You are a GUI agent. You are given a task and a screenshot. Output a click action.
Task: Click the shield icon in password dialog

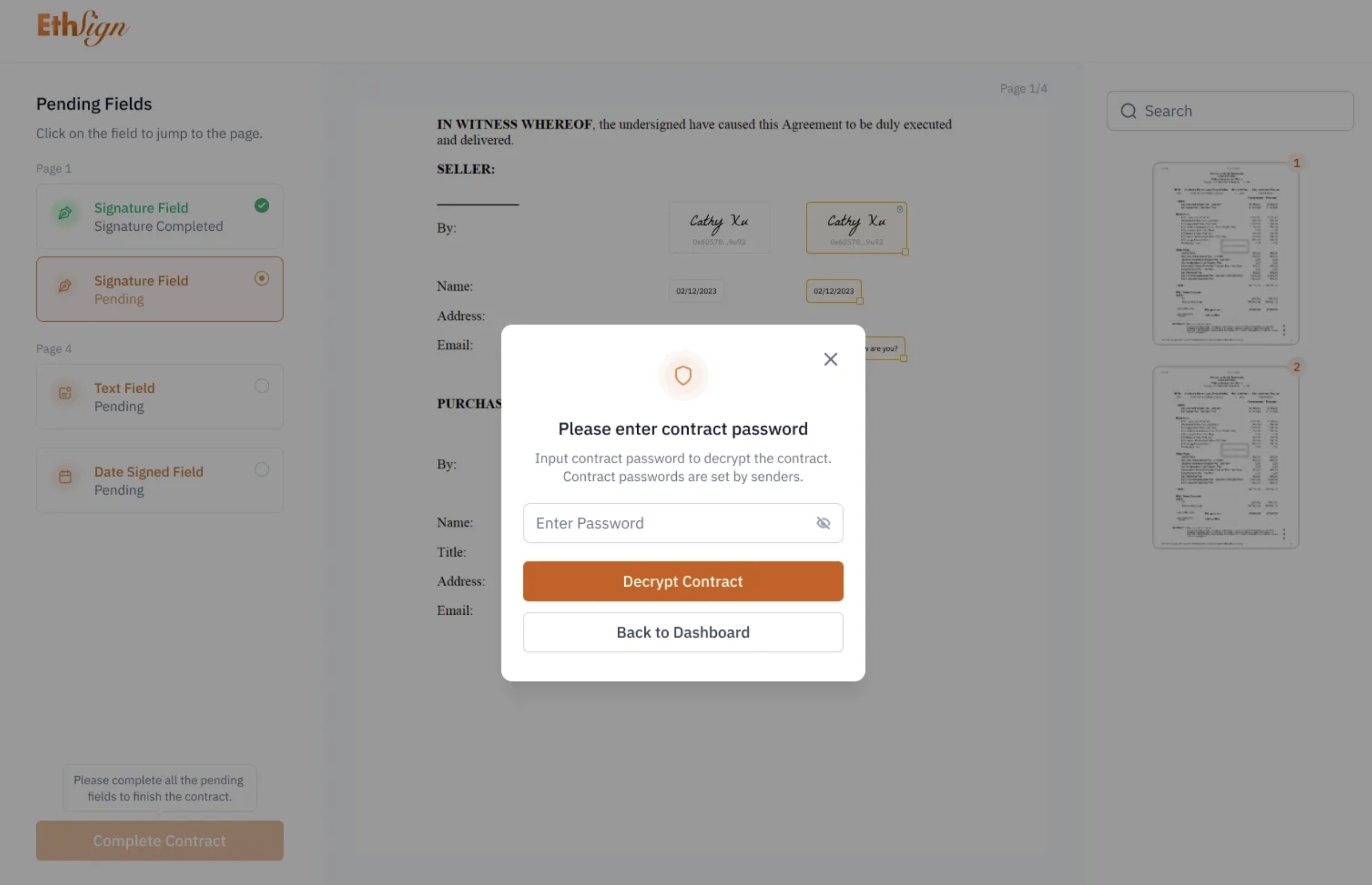coord(682,376)
